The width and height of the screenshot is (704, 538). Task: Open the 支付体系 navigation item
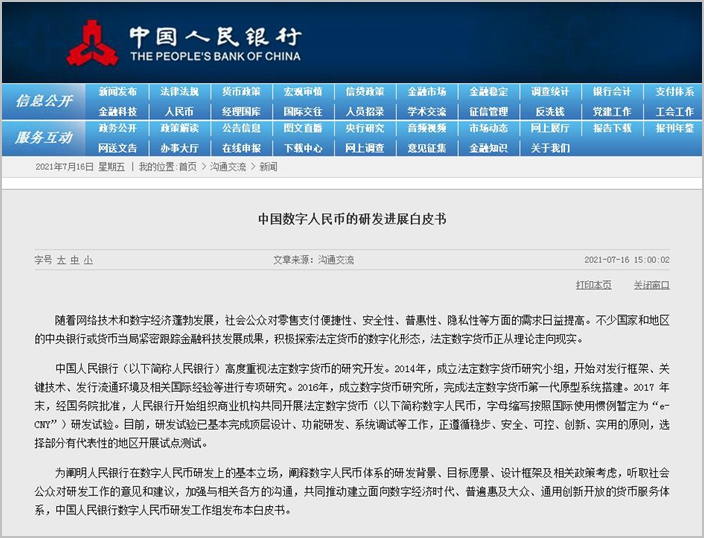click(674, 92)
